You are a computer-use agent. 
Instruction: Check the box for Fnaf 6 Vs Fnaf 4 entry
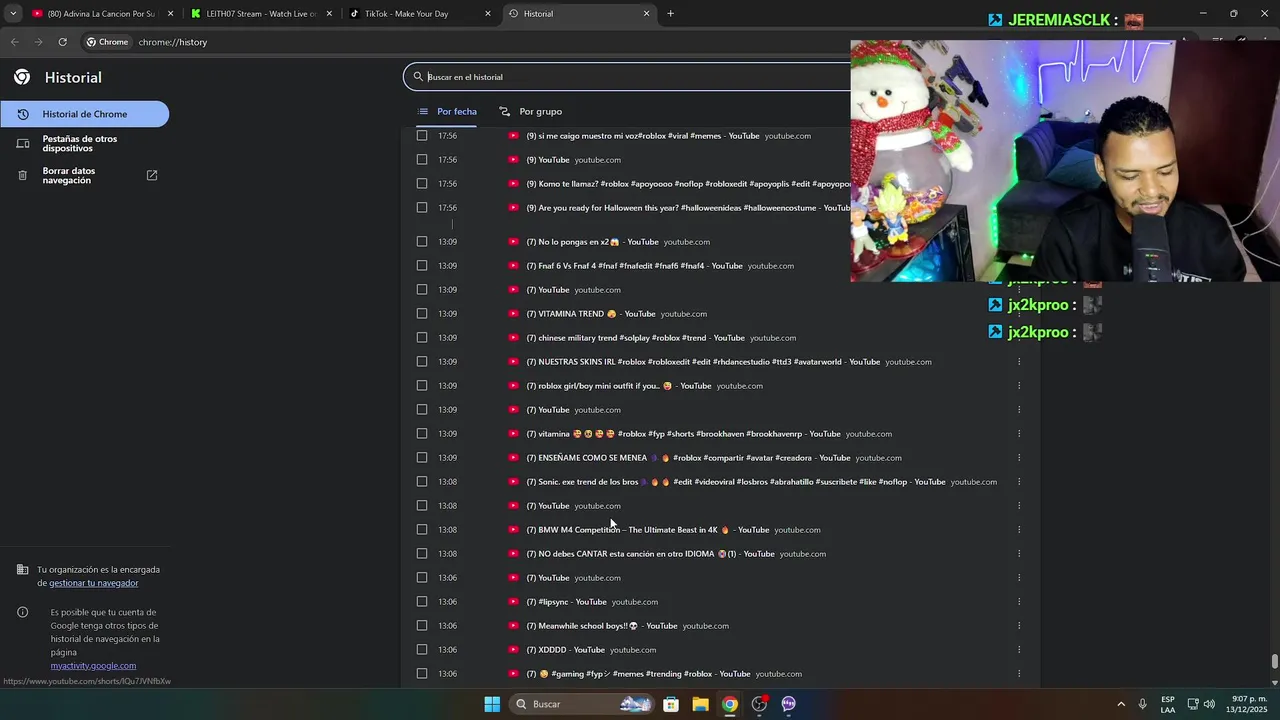[x=422, y=266]
